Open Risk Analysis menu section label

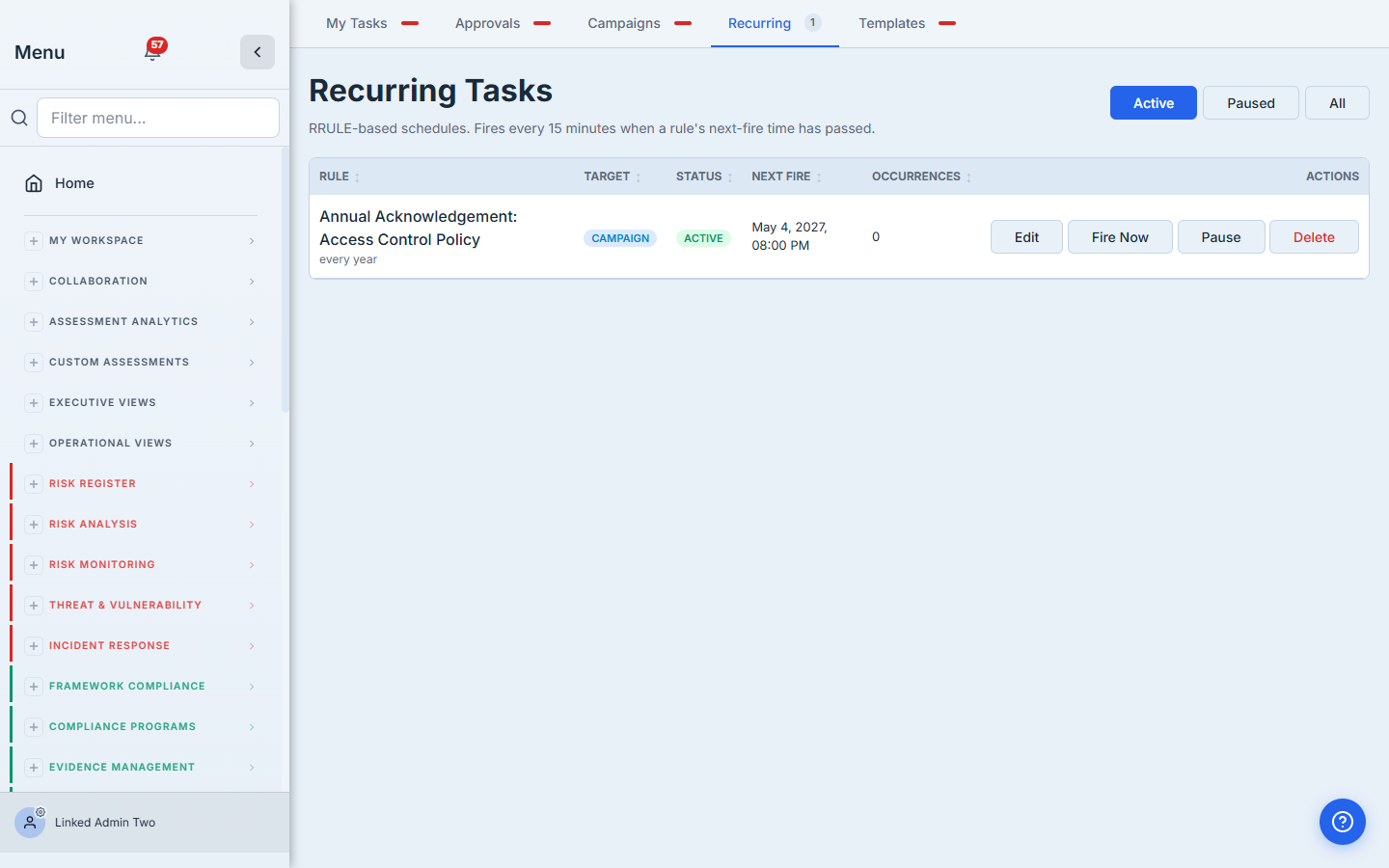(x=94, y=525)
